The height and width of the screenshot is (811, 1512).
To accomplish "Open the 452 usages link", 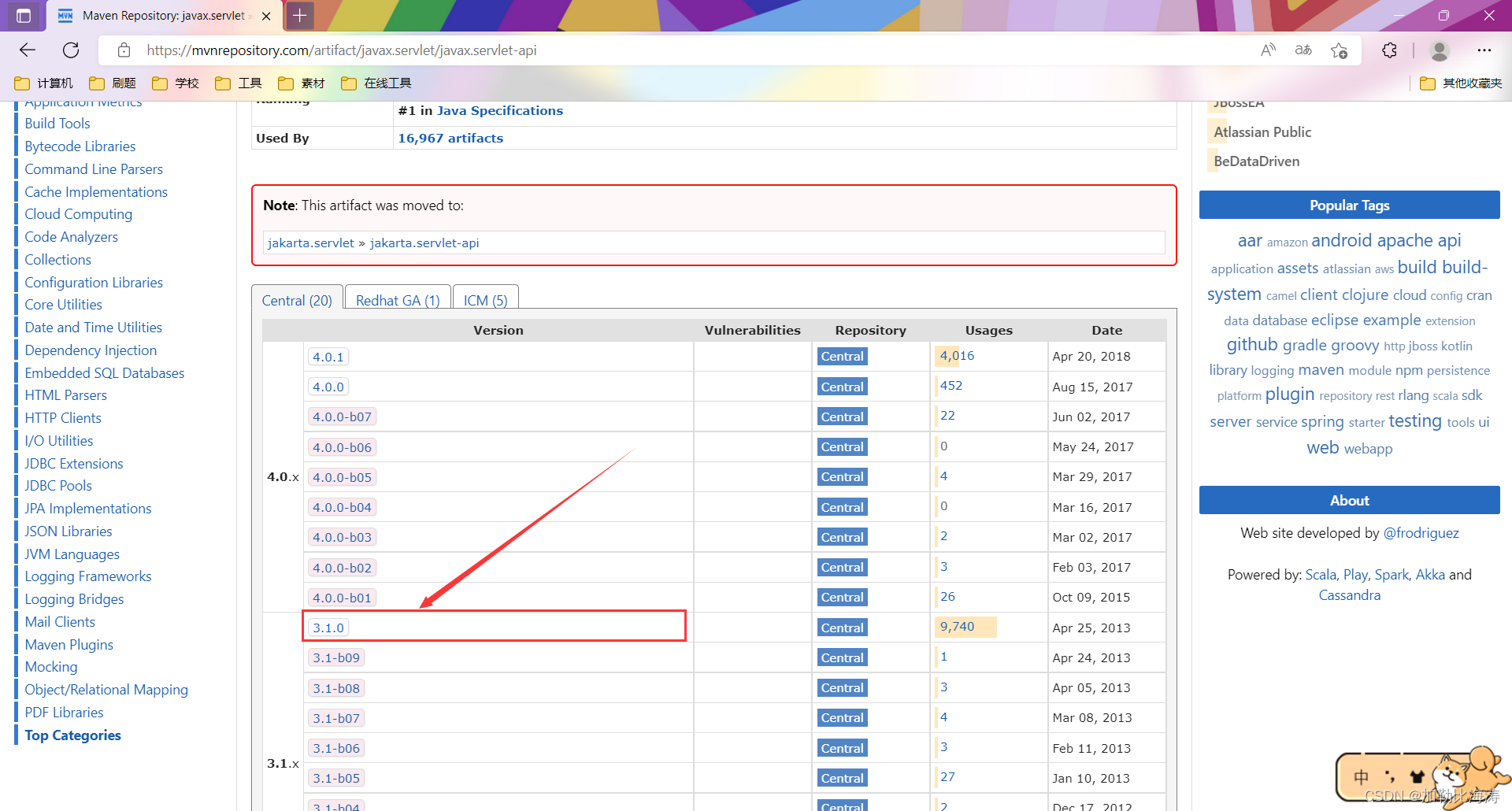I will 951,385.
